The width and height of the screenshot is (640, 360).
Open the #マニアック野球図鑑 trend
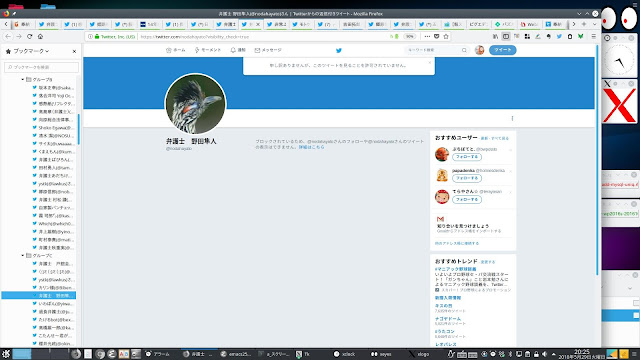[456, 269]
